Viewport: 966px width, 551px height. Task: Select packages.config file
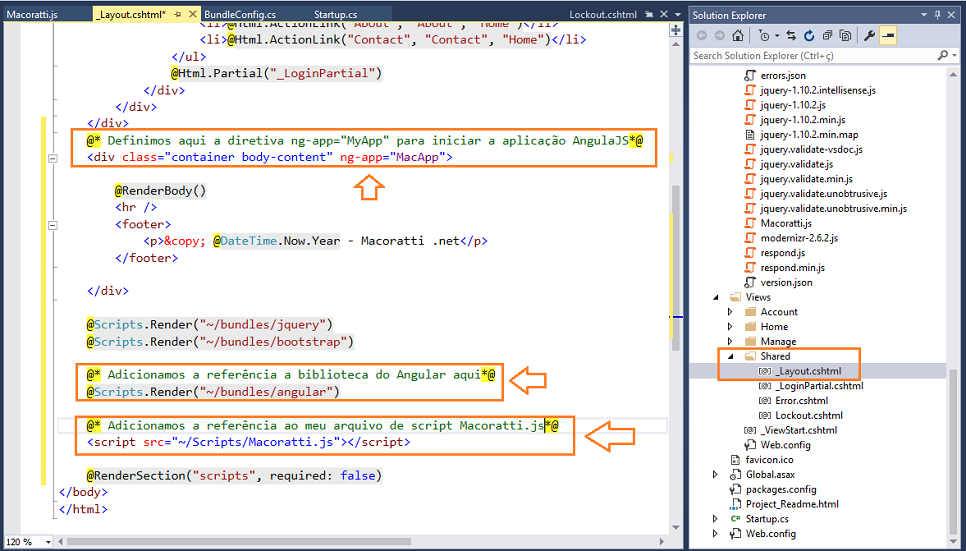781,489
